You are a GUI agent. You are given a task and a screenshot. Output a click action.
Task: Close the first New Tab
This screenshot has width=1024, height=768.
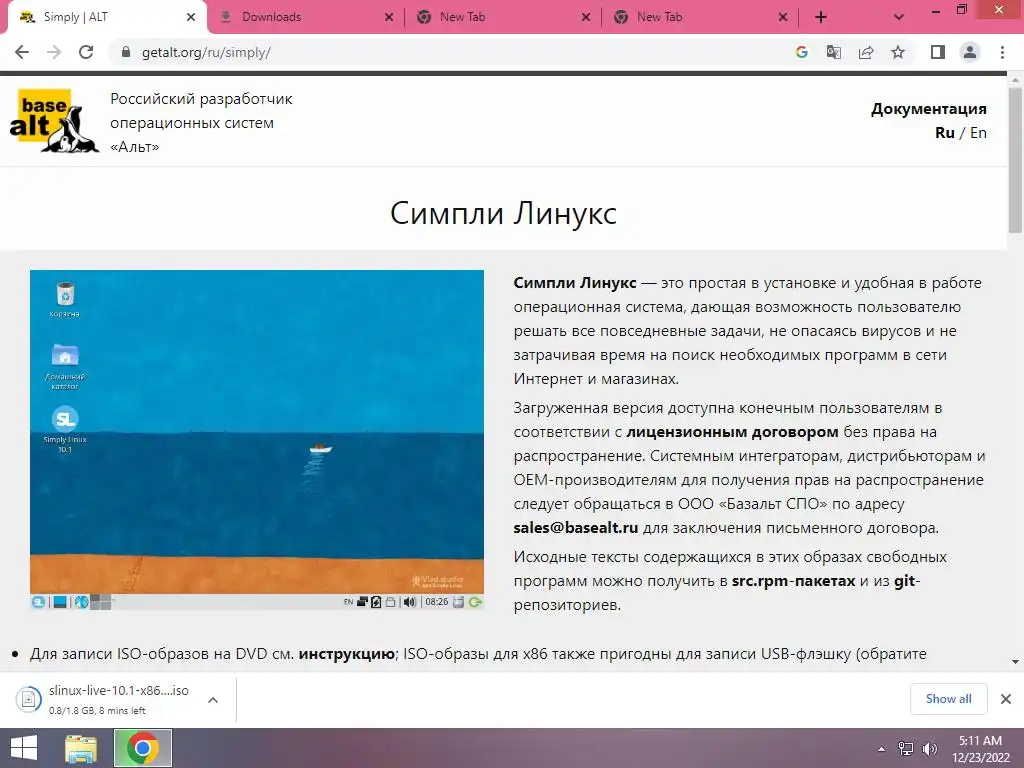(x=586, y=18)
